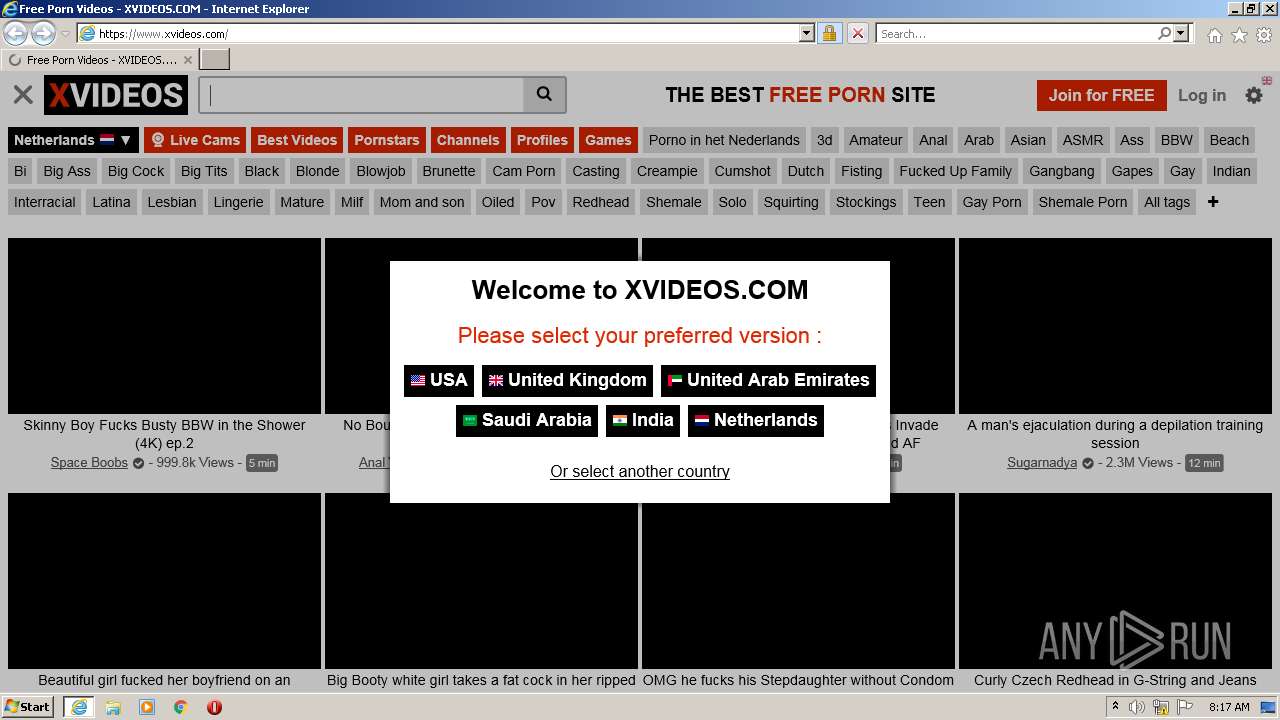Focus the address bar URL field
The width and height of the screenshot is (1280, 720).
point(445,33)
